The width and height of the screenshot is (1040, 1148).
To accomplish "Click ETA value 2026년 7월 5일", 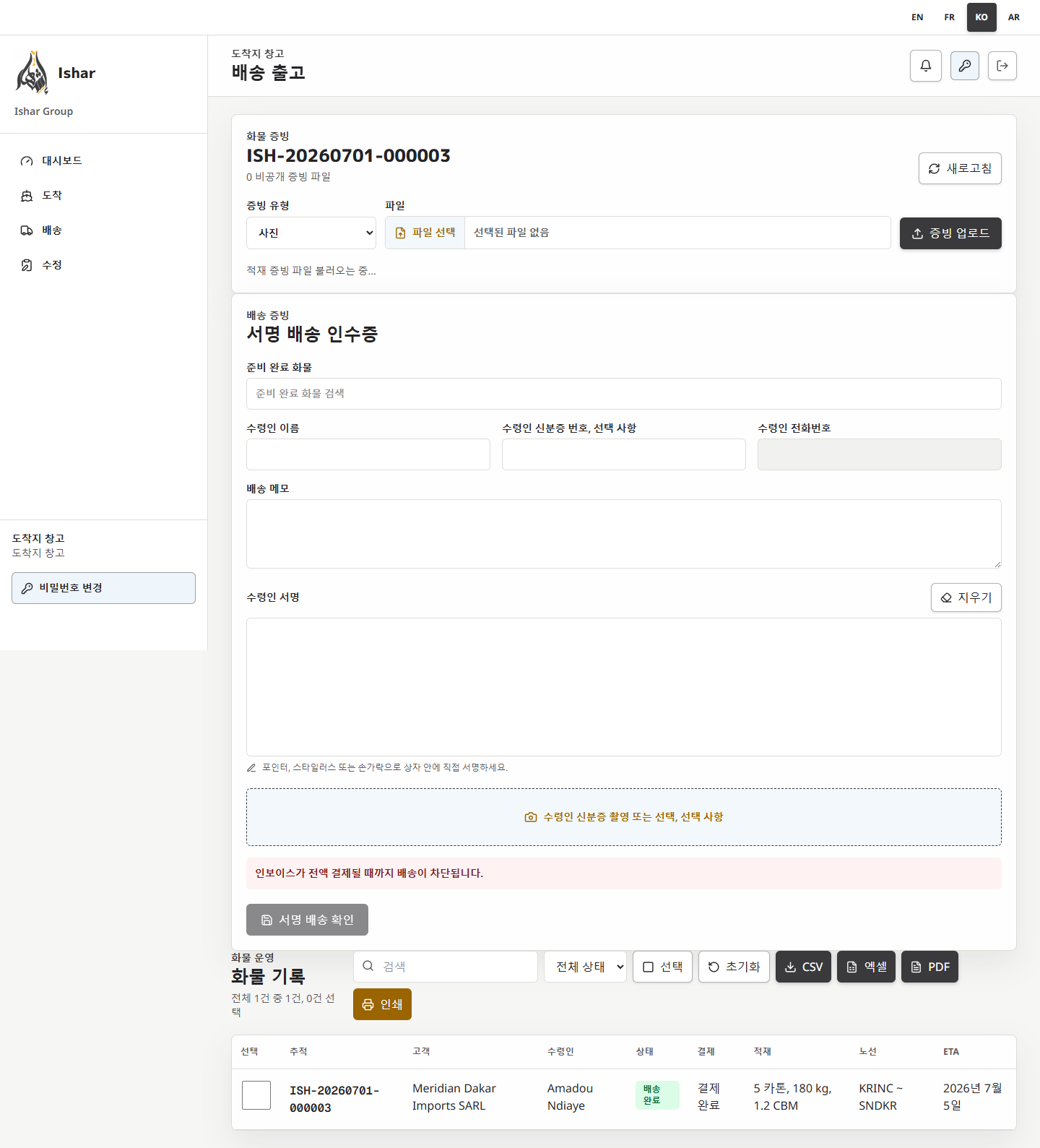I will tap(972, 1097).
